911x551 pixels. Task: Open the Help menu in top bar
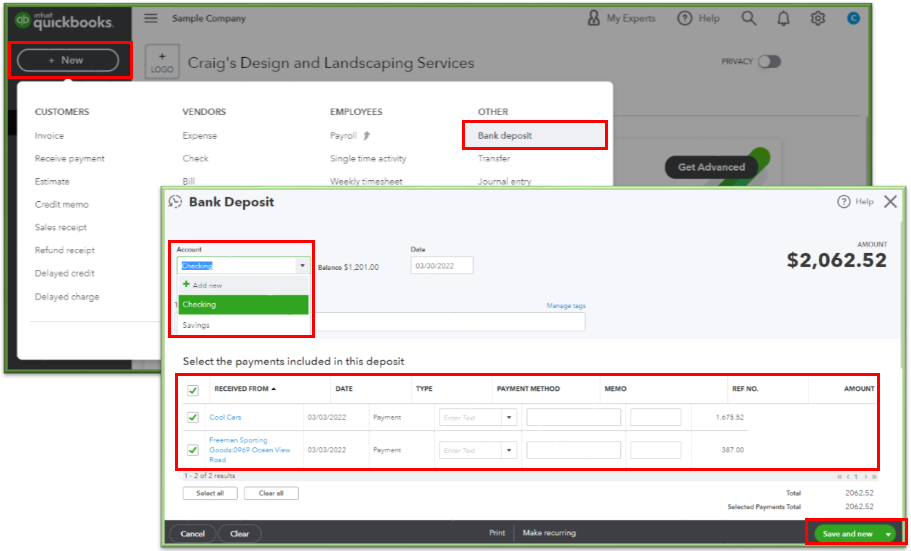point(698,19)
